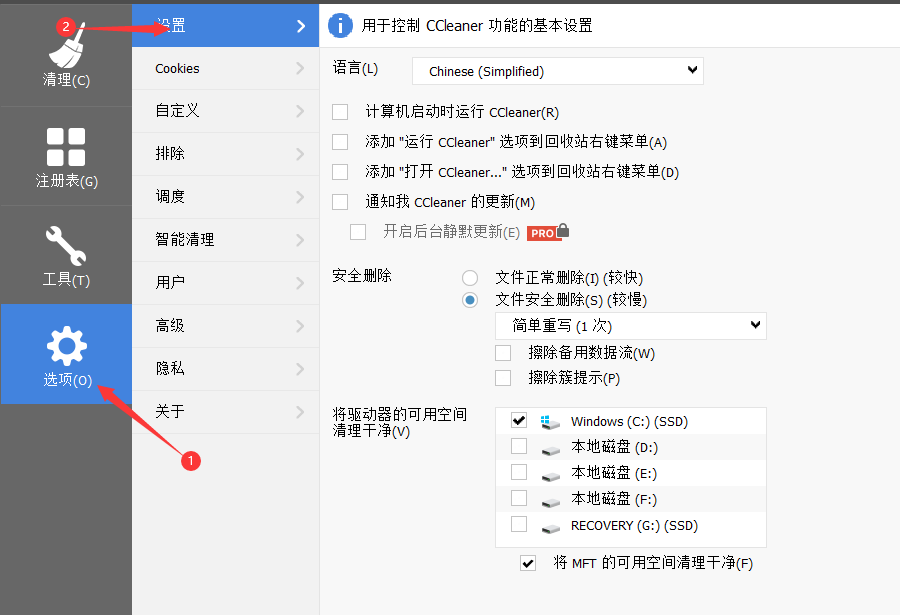Toggle 开启后台静默更新 checkbox

pyautogui.click(x=358, y=232)
